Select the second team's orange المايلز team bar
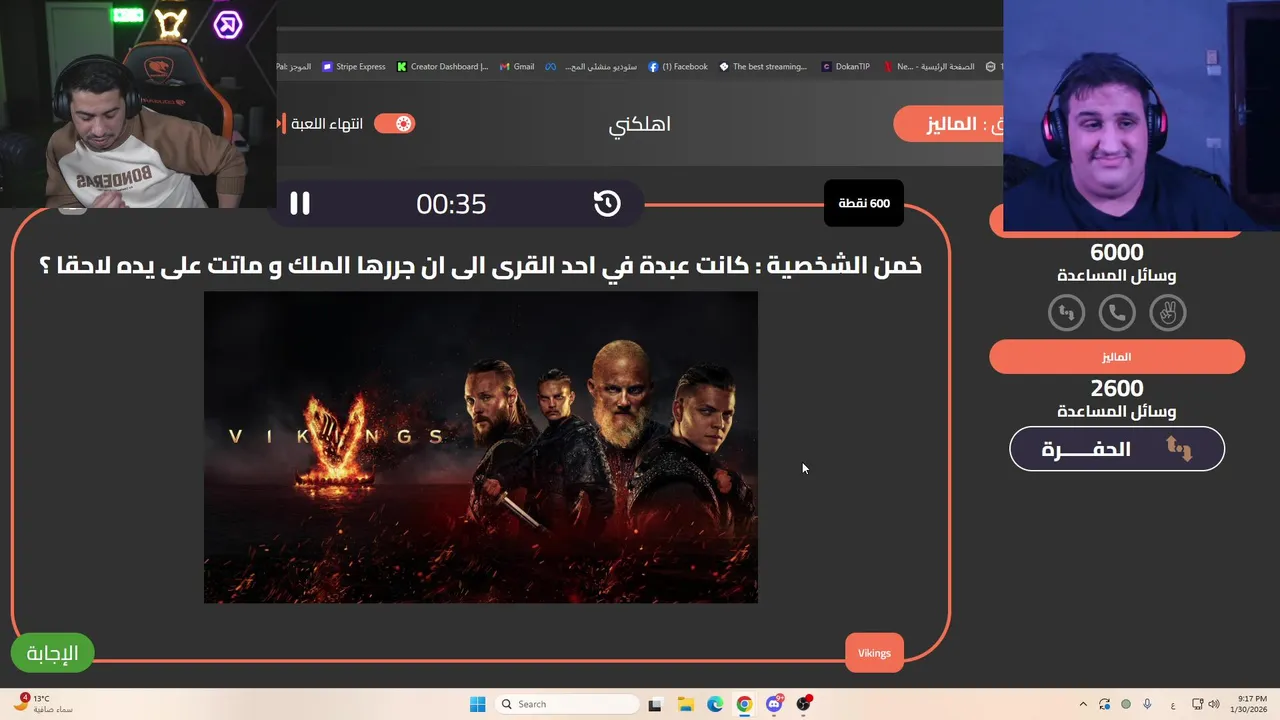Viewport: 1280px width, 720px height. click(x=1117, y=357)
